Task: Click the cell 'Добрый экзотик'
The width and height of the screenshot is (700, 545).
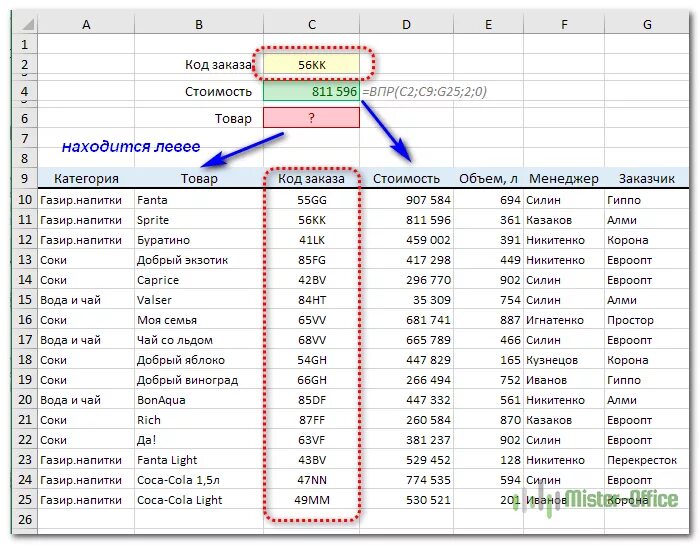Action: 199,260
